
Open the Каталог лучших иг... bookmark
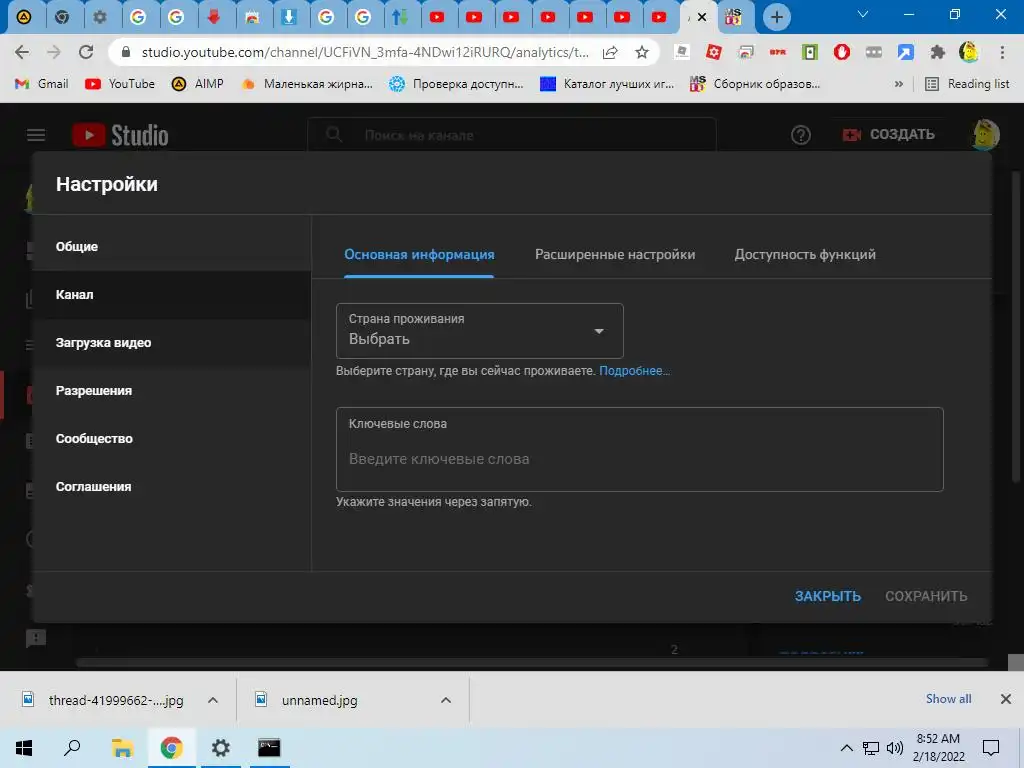coord(607,84)
